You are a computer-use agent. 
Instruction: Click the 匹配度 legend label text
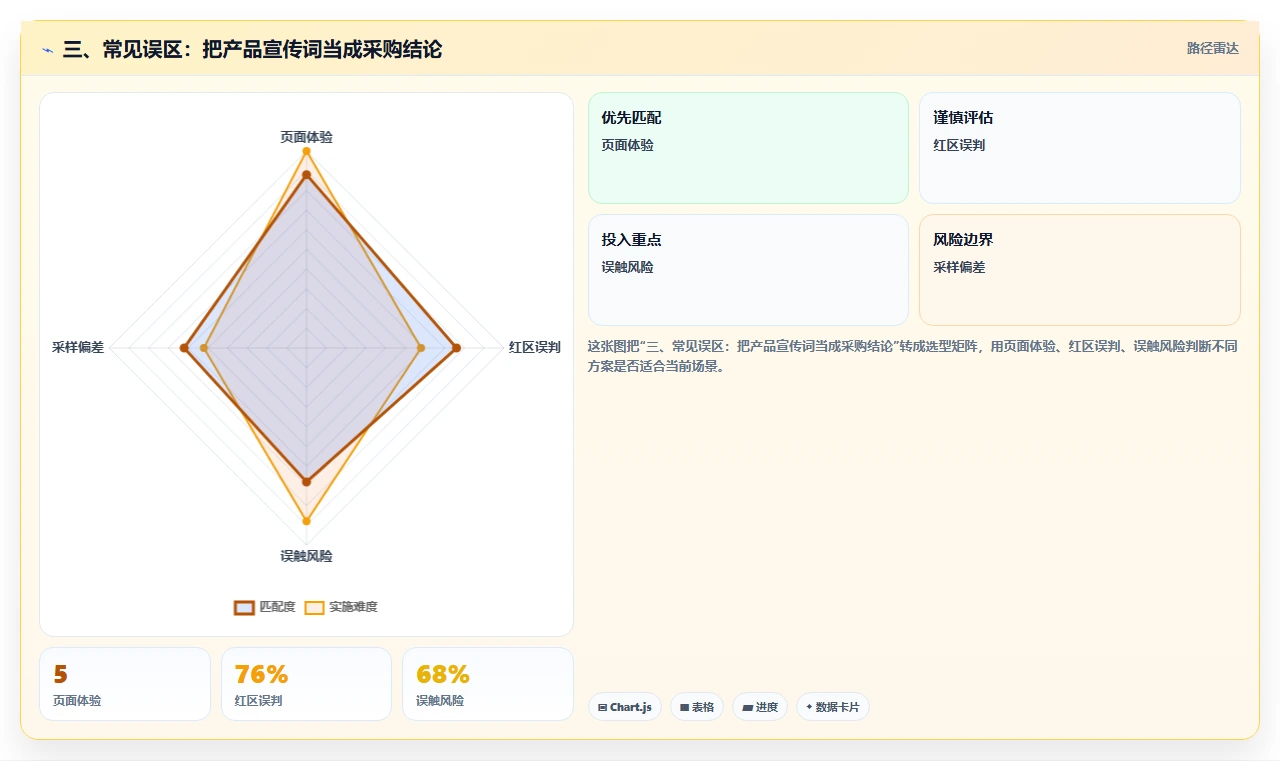pos(277,607)
